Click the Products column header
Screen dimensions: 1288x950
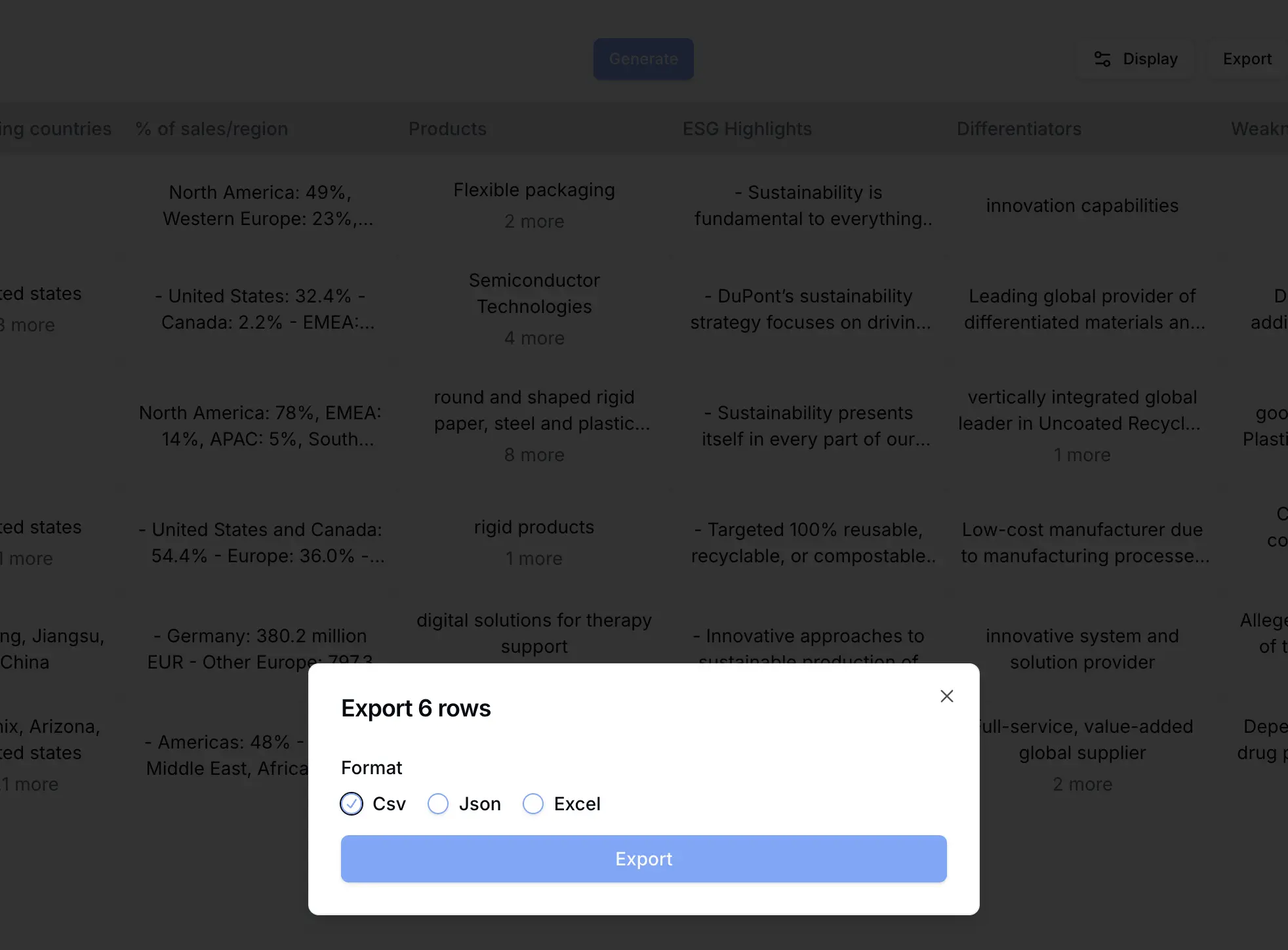tap(447, 129)
